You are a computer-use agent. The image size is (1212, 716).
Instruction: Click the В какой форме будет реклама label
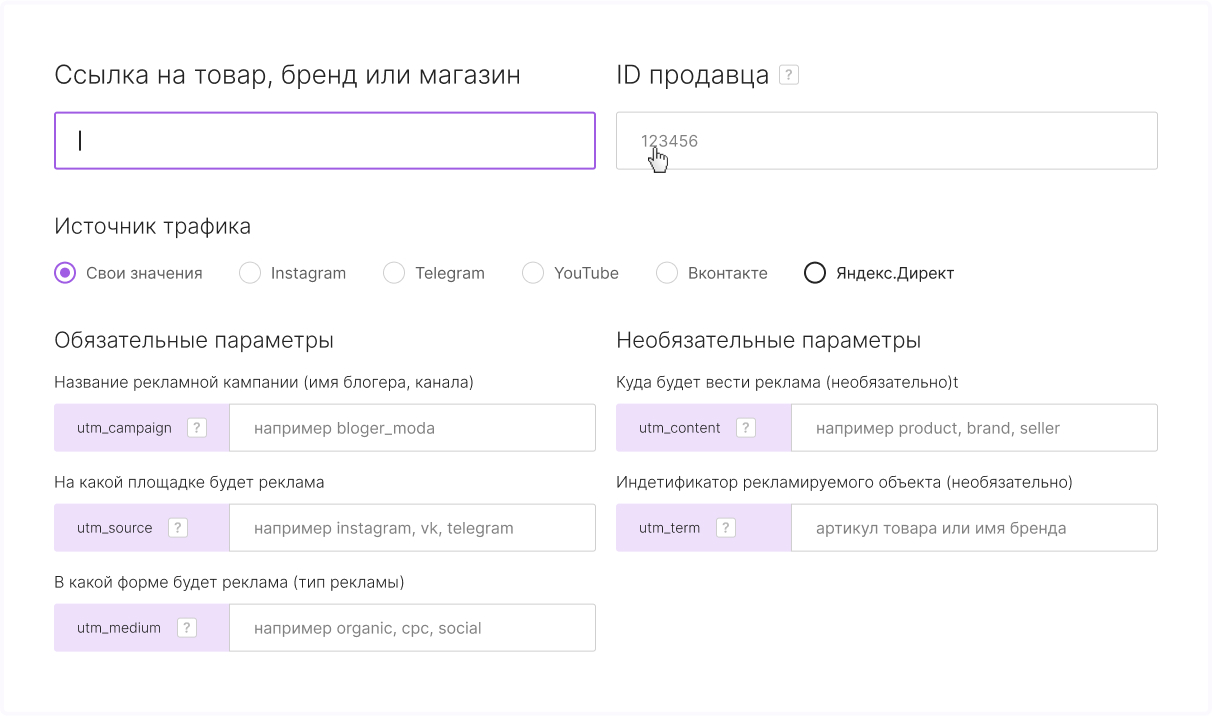229,582
